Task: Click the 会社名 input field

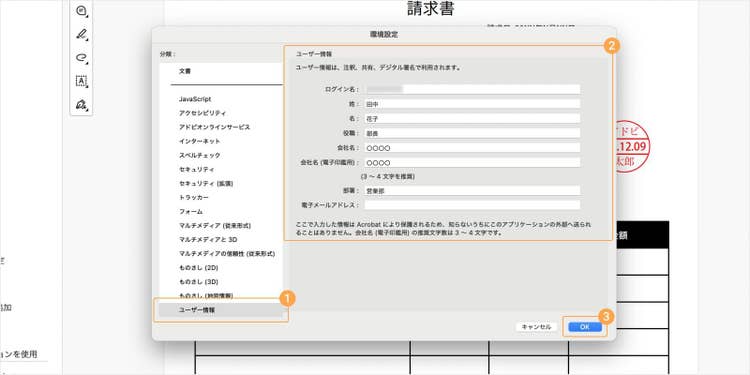Action: tap(472, 148)
